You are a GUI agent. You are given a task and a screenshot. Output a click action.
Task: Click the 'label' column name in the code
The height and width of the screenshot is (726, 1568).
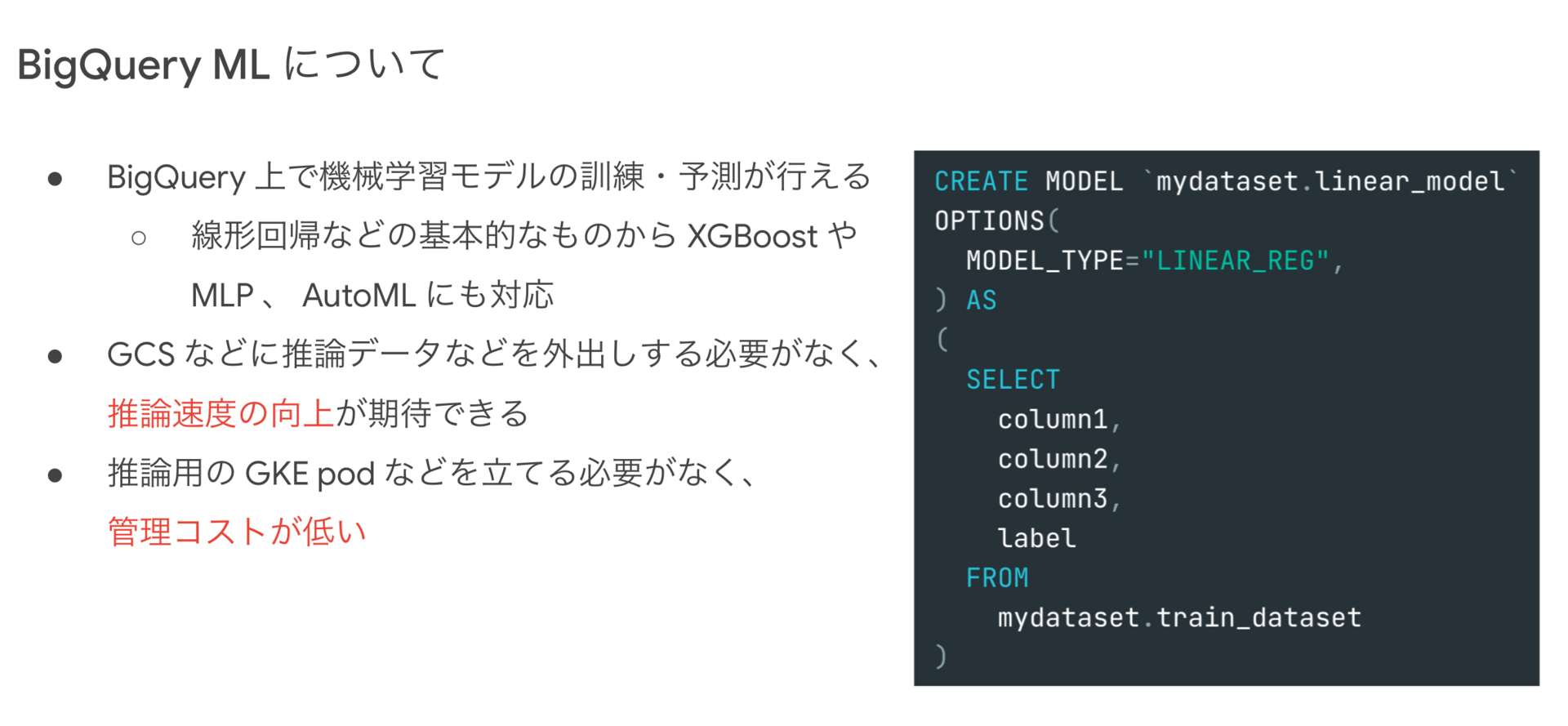[x=1036, y=538]
